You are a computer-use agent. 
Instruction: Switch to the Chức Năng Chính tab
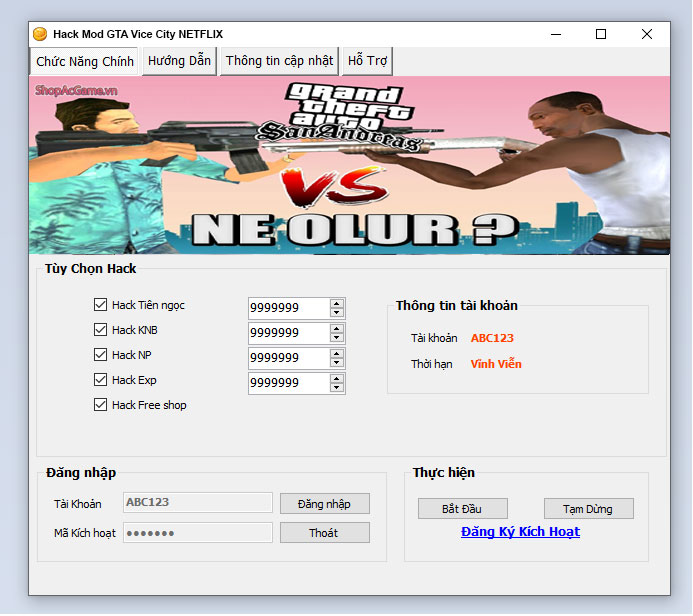click(84, 61)
